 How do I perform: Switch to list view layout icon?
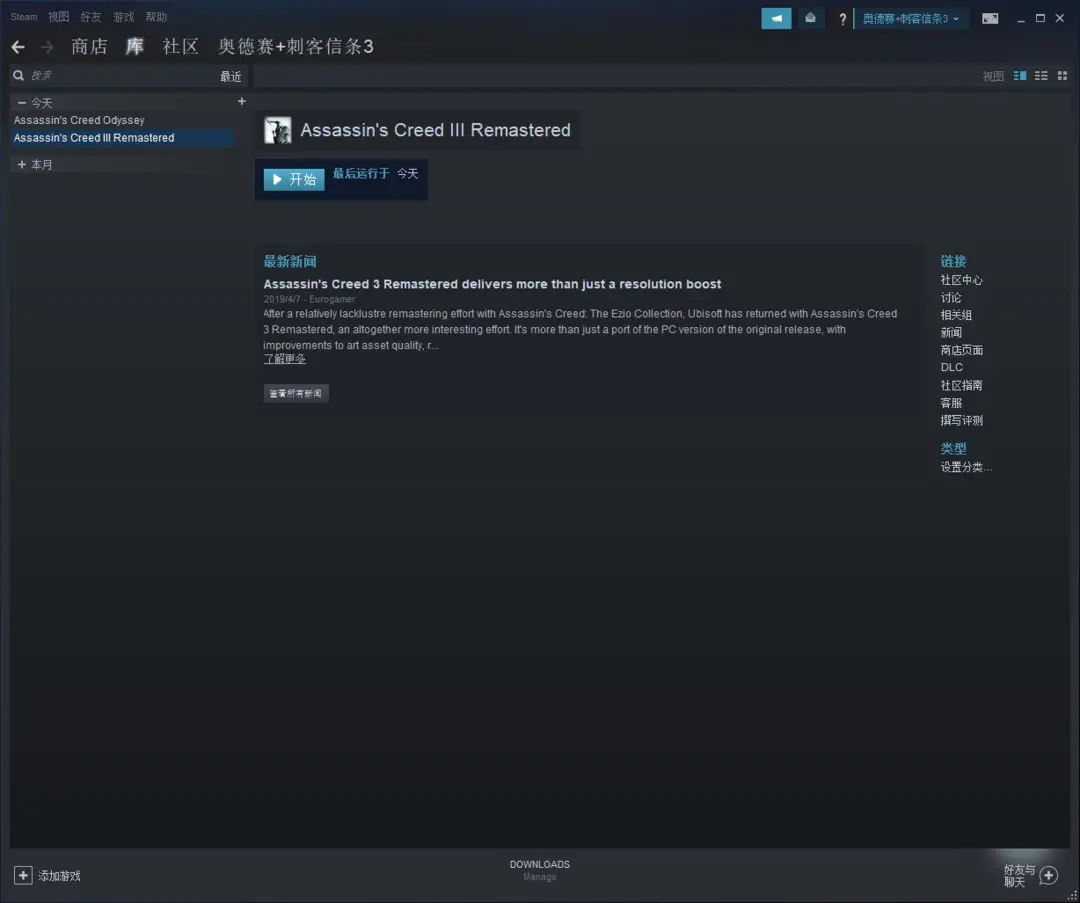(x=1041, y=76)
